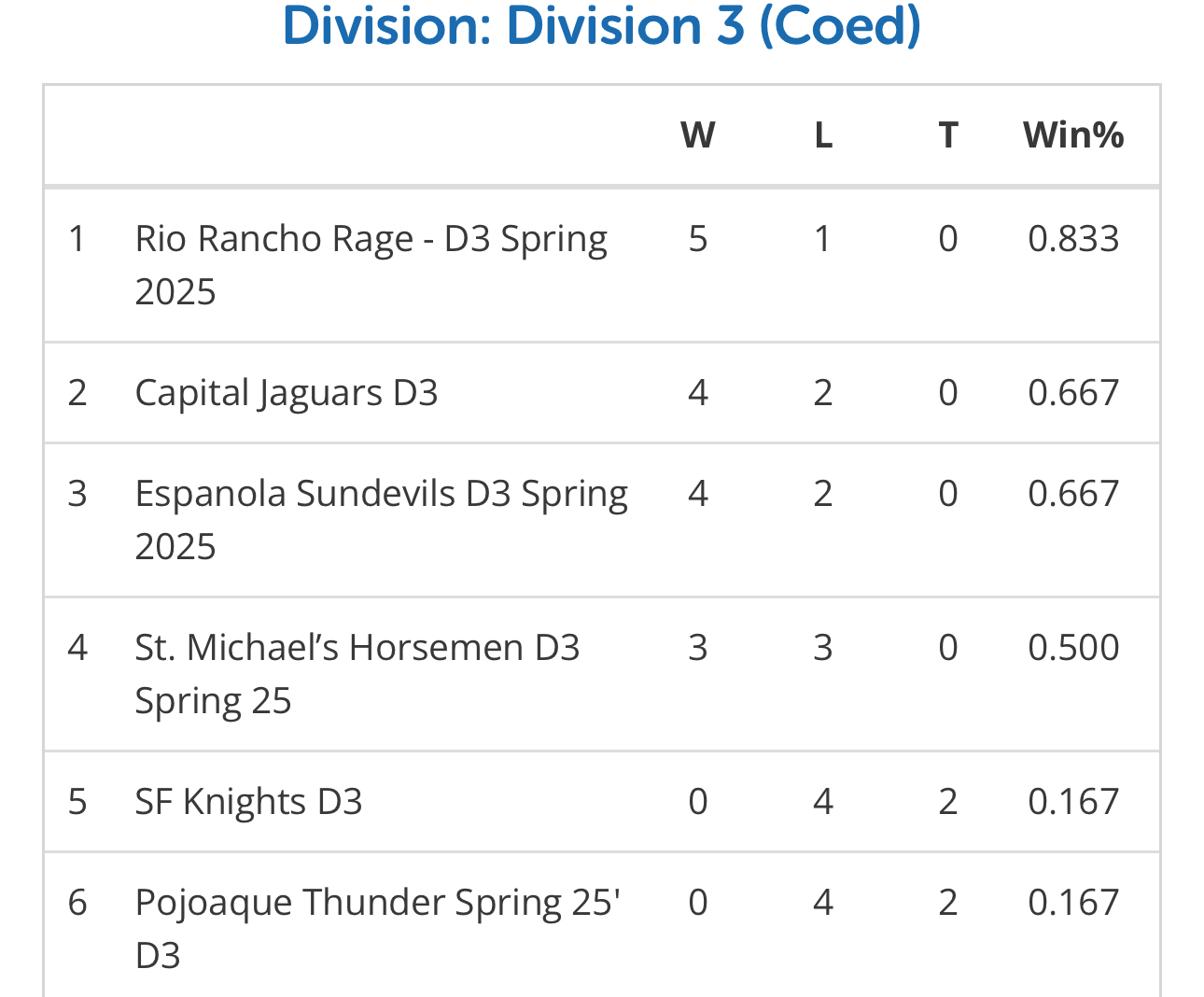
Task: Click the L column header
Action: coord(822,135)
